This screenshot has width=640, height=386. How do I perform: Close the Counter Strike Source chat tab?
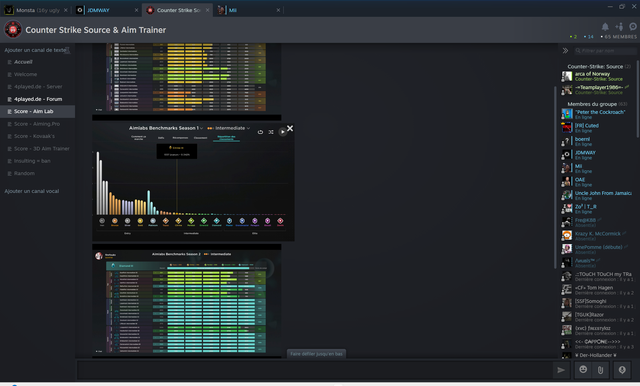(x=207, y=10)
